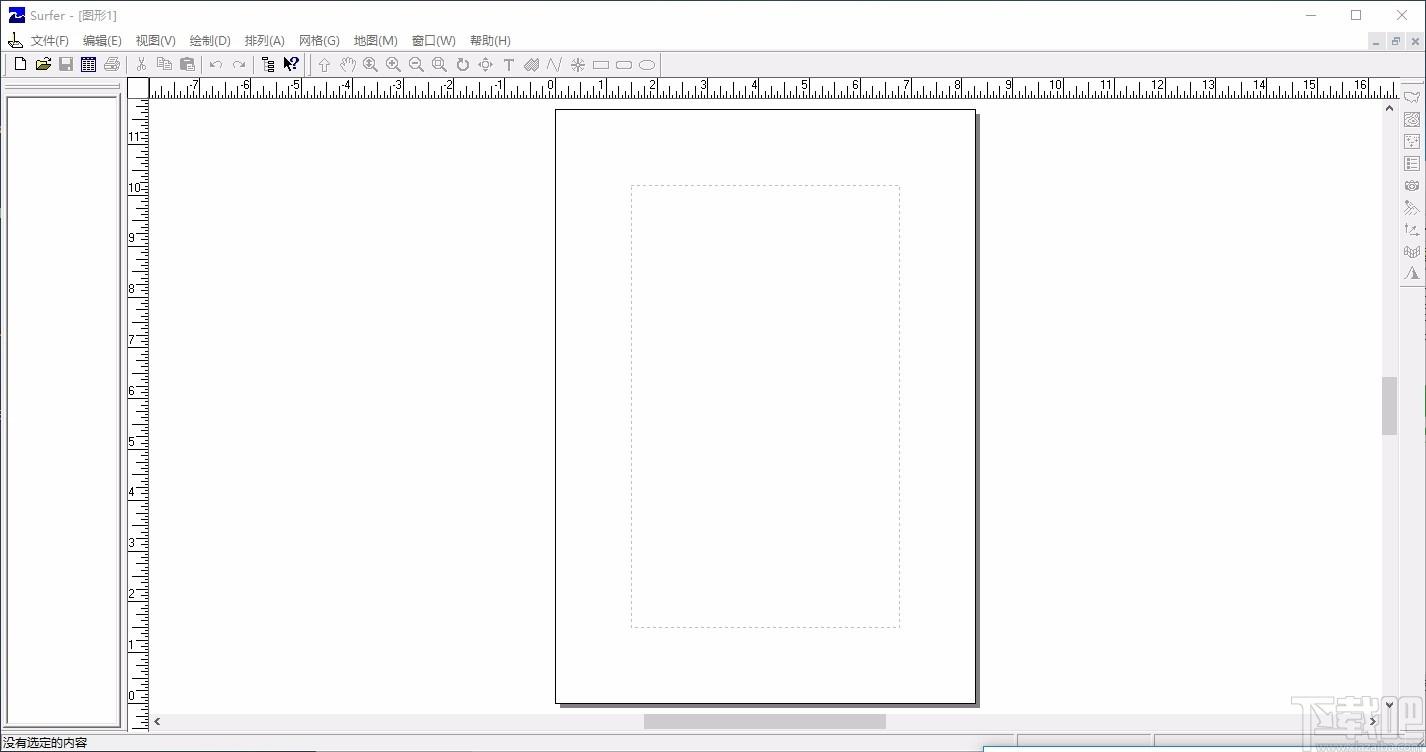Create a shaded relief map icon

coord(1412,207)
